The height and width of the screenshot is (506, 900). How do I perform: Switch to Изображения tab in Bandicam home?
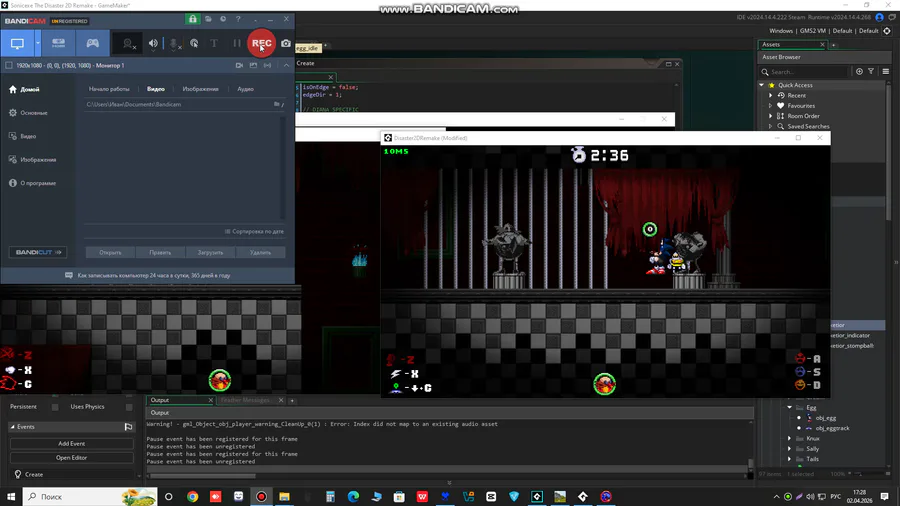pyautogui.click(x=200, y=89)
